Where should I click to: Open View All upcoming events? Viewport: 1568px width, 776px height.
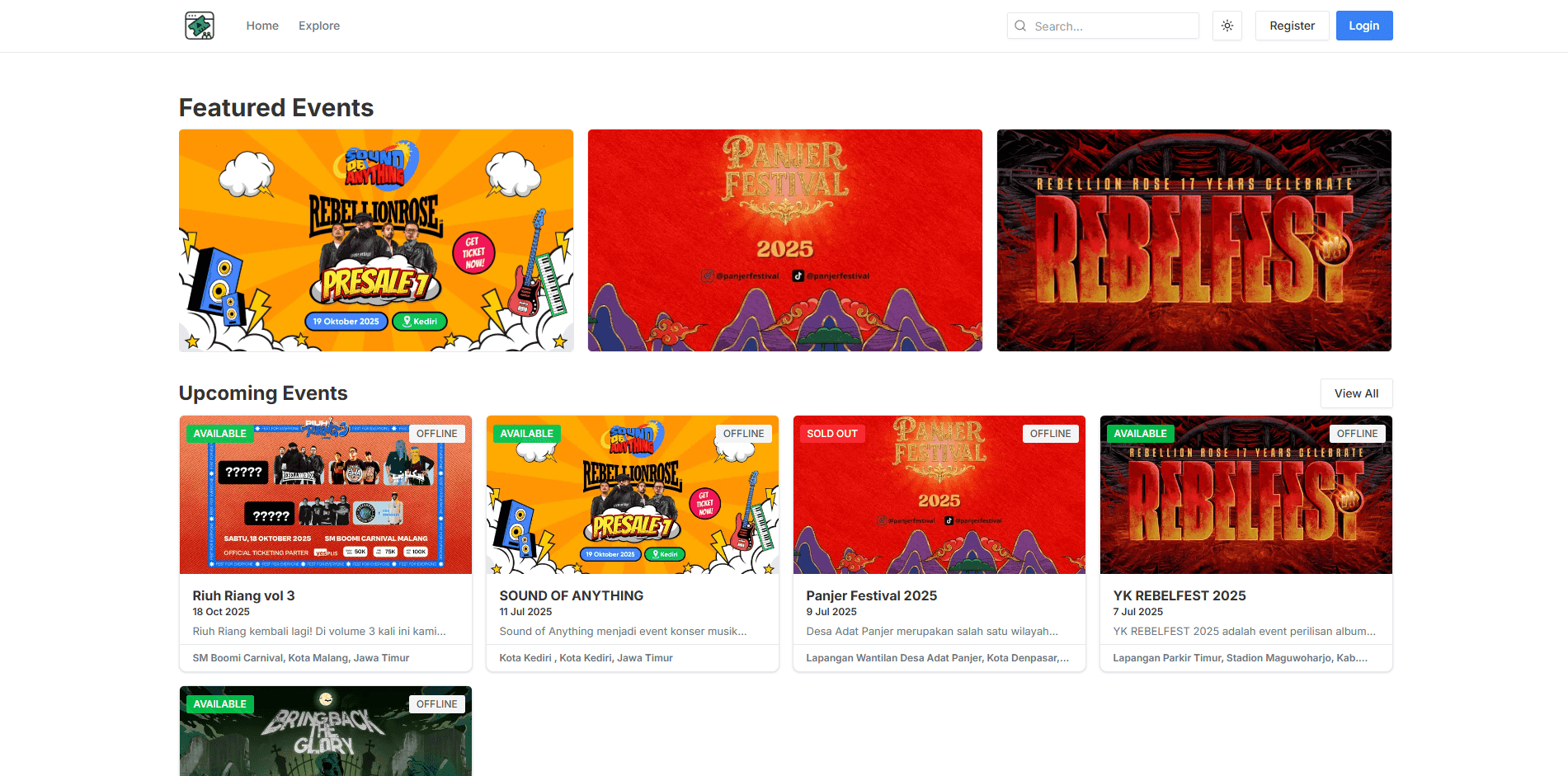pyautogui.click(x=1355, y=393)
